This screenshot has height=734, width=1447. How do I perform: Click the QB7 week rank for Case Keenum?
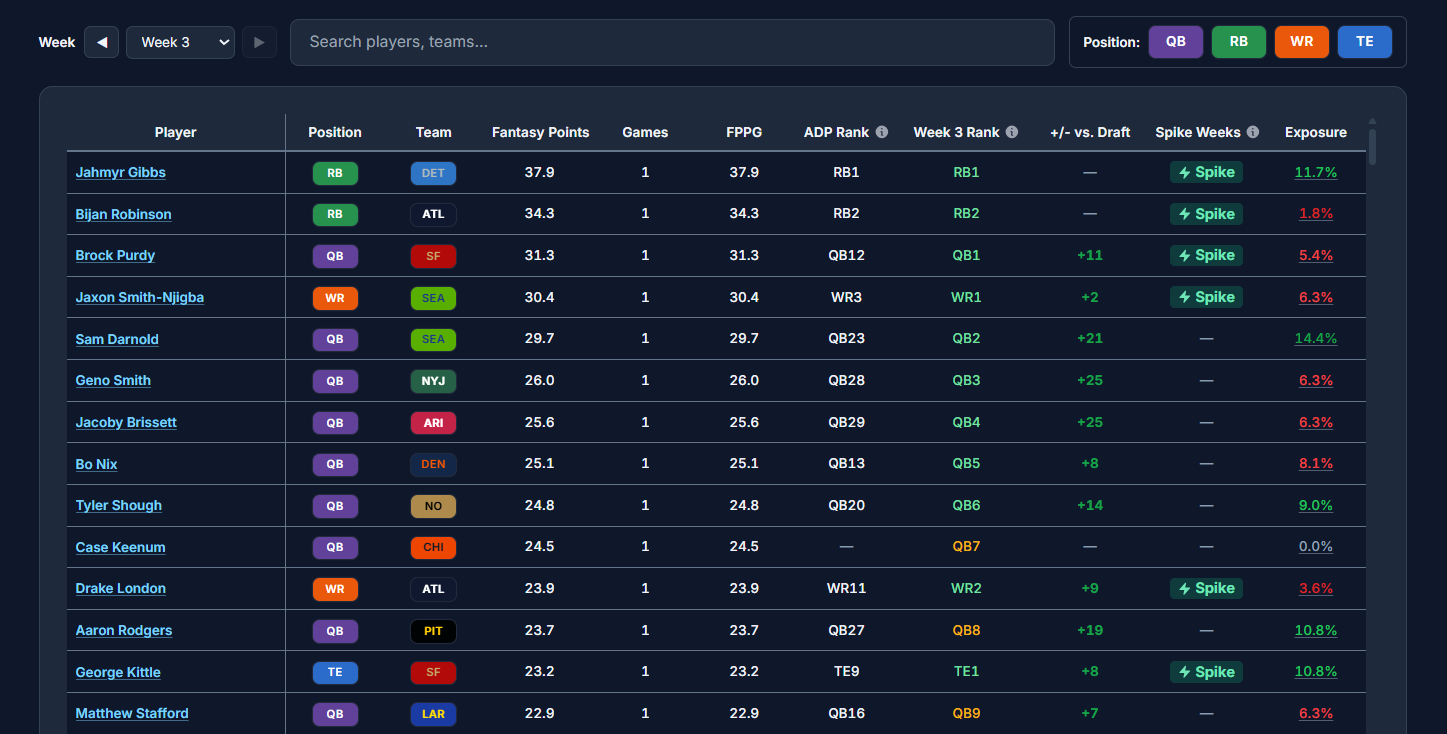[x=966, y=547]
